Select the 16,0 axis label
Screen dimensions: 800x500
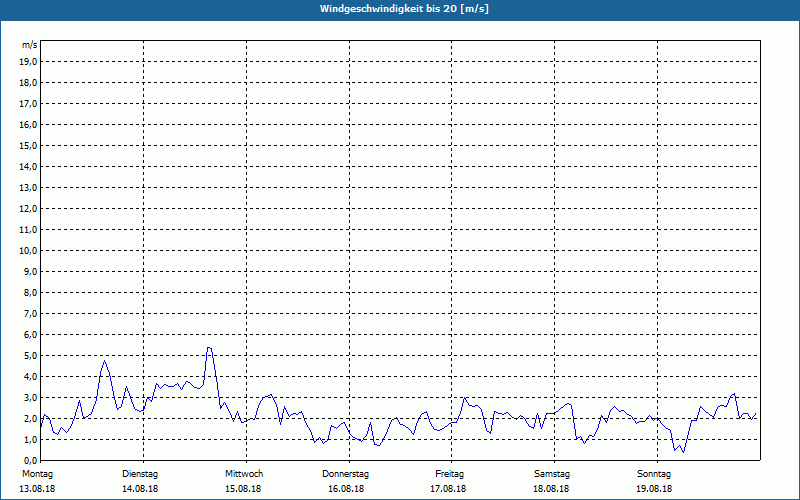click(27, 124)
